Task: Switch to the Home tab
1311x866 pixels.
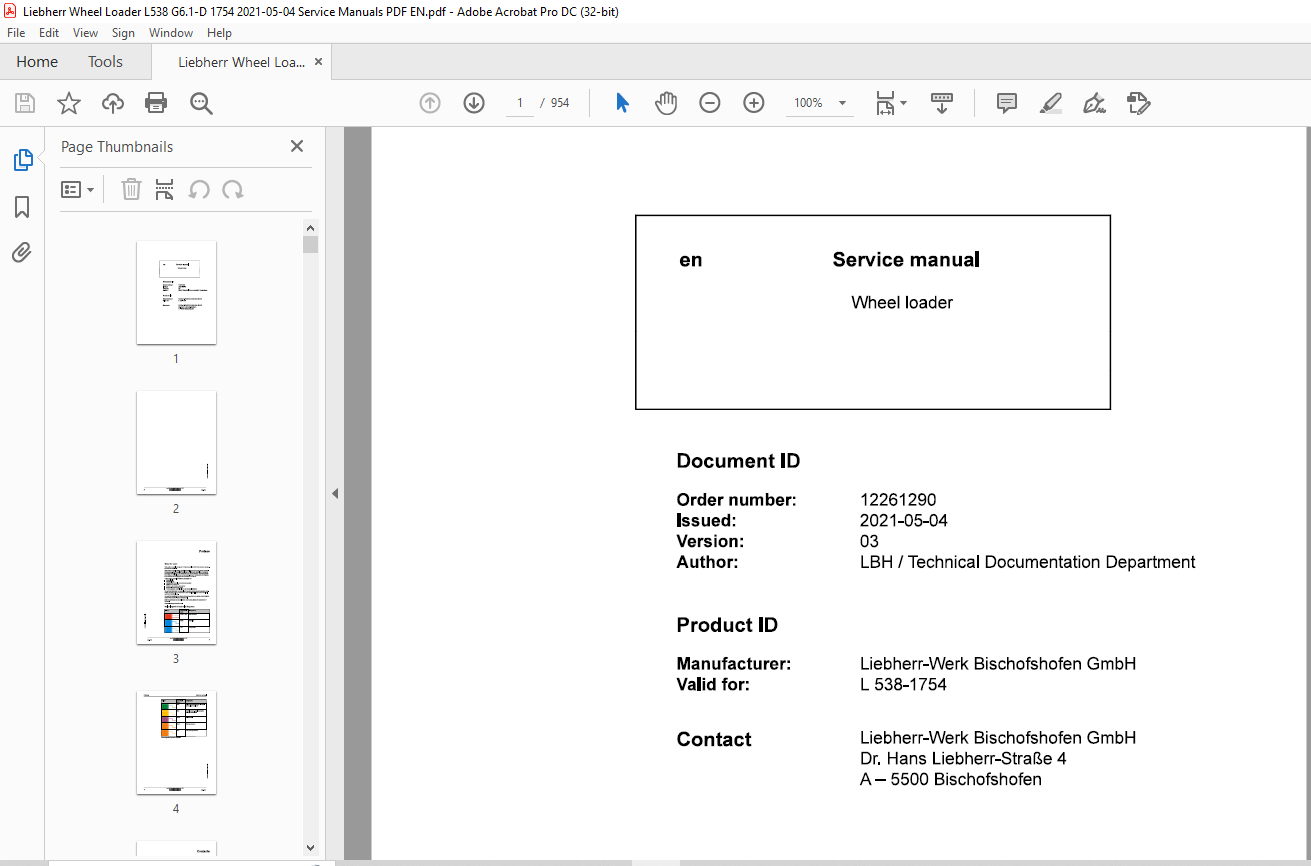Action: (x=37, y=62)
